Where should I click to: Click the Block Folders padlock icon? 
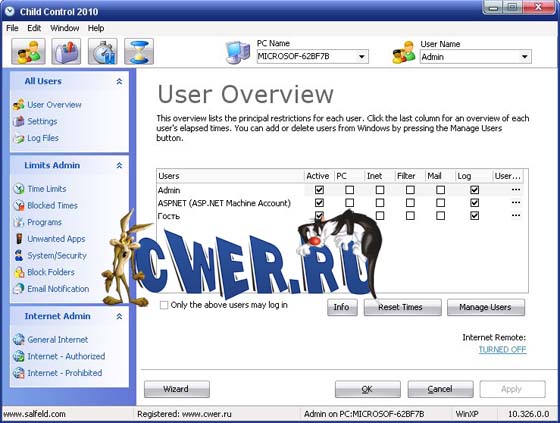[19, 272]
